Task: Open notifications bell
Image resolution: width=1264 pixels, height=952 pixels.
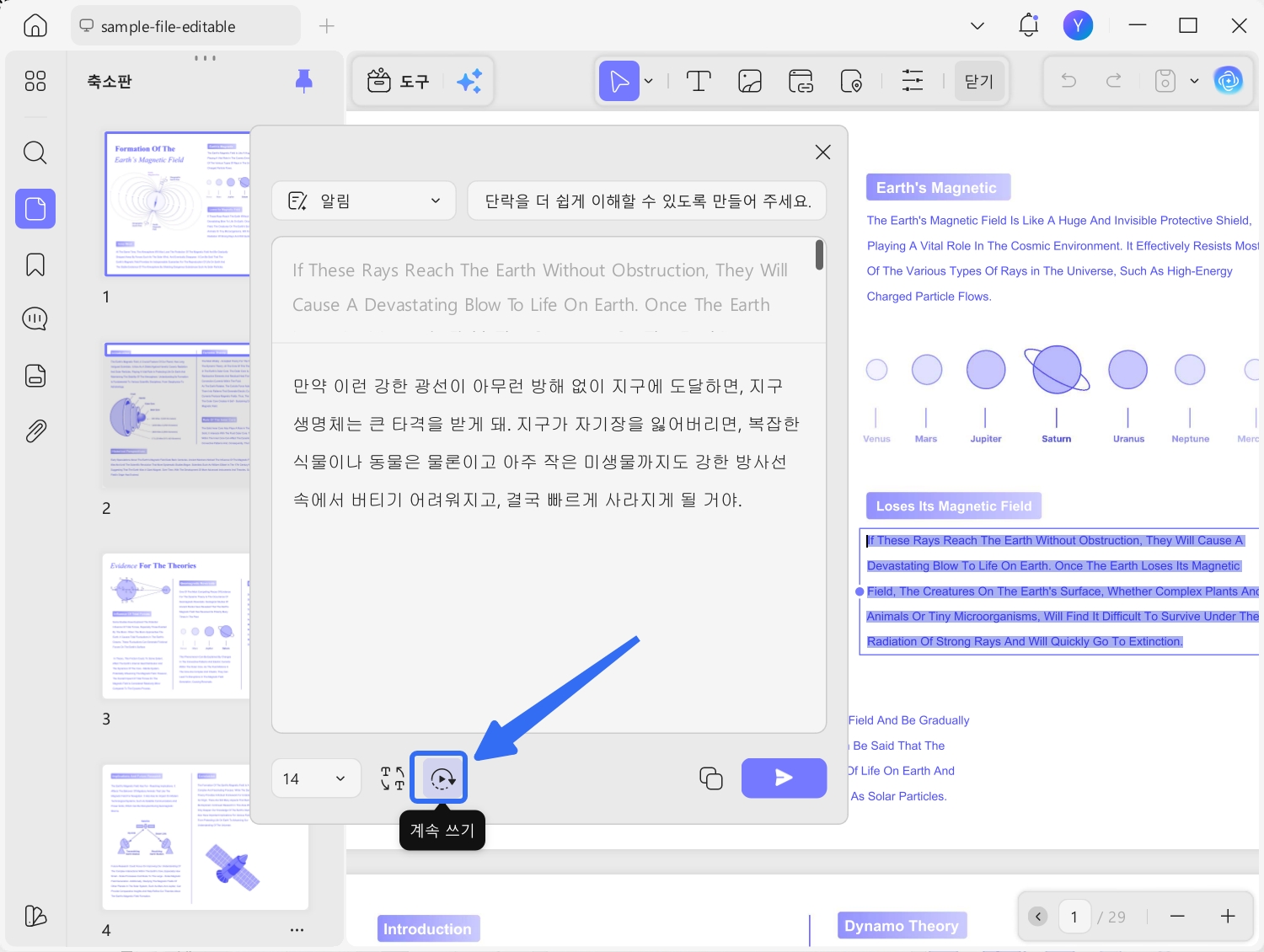Action: coord(1029,25)
